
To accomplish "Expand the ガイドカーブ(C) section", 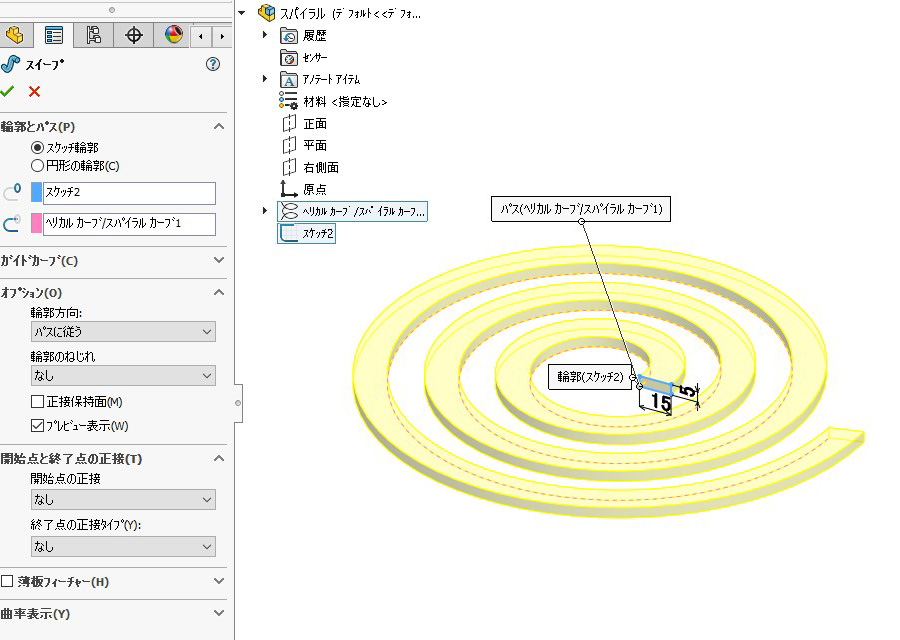I will tap(113, 261).
